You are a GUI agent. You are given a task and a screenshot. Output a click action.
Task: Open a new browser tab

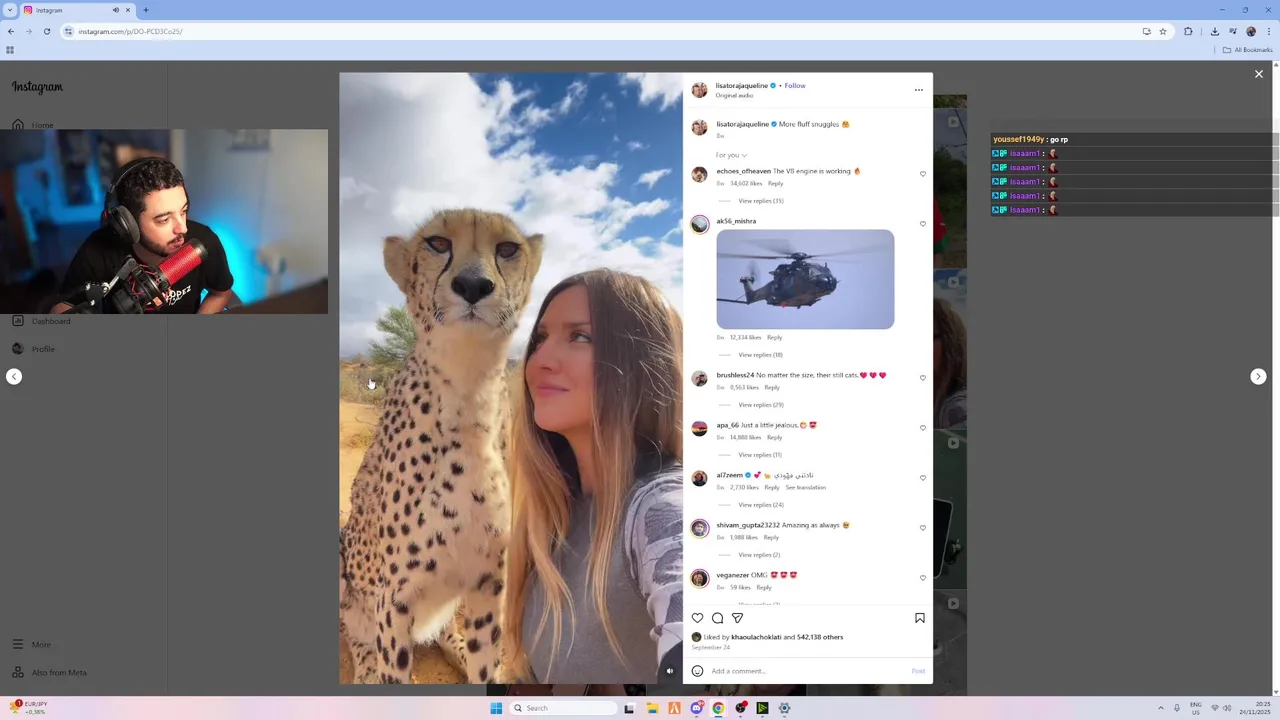tap(145, 10)
